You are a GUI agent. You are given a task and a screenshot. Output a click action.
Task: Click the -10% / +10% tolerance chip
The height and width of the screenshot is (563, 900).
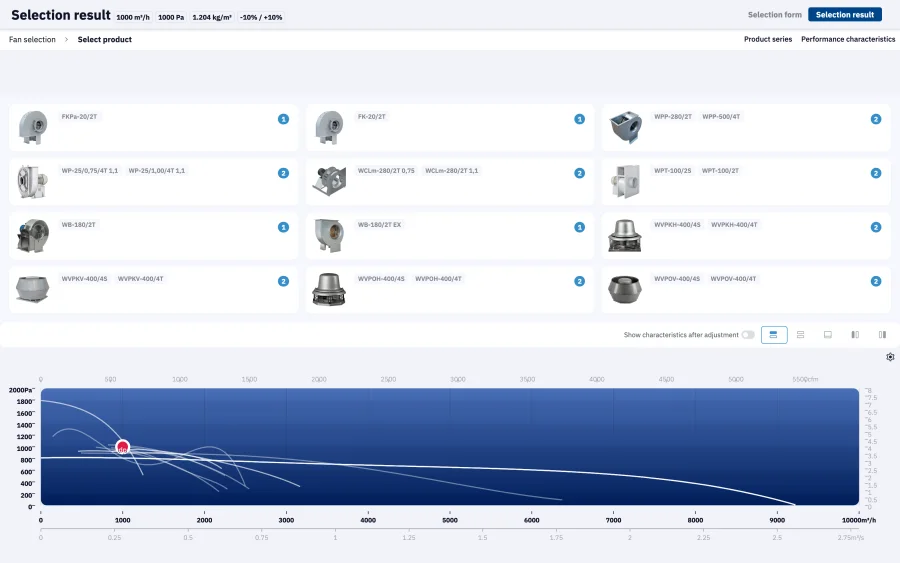pyautogui.click(x=261, y=17)
